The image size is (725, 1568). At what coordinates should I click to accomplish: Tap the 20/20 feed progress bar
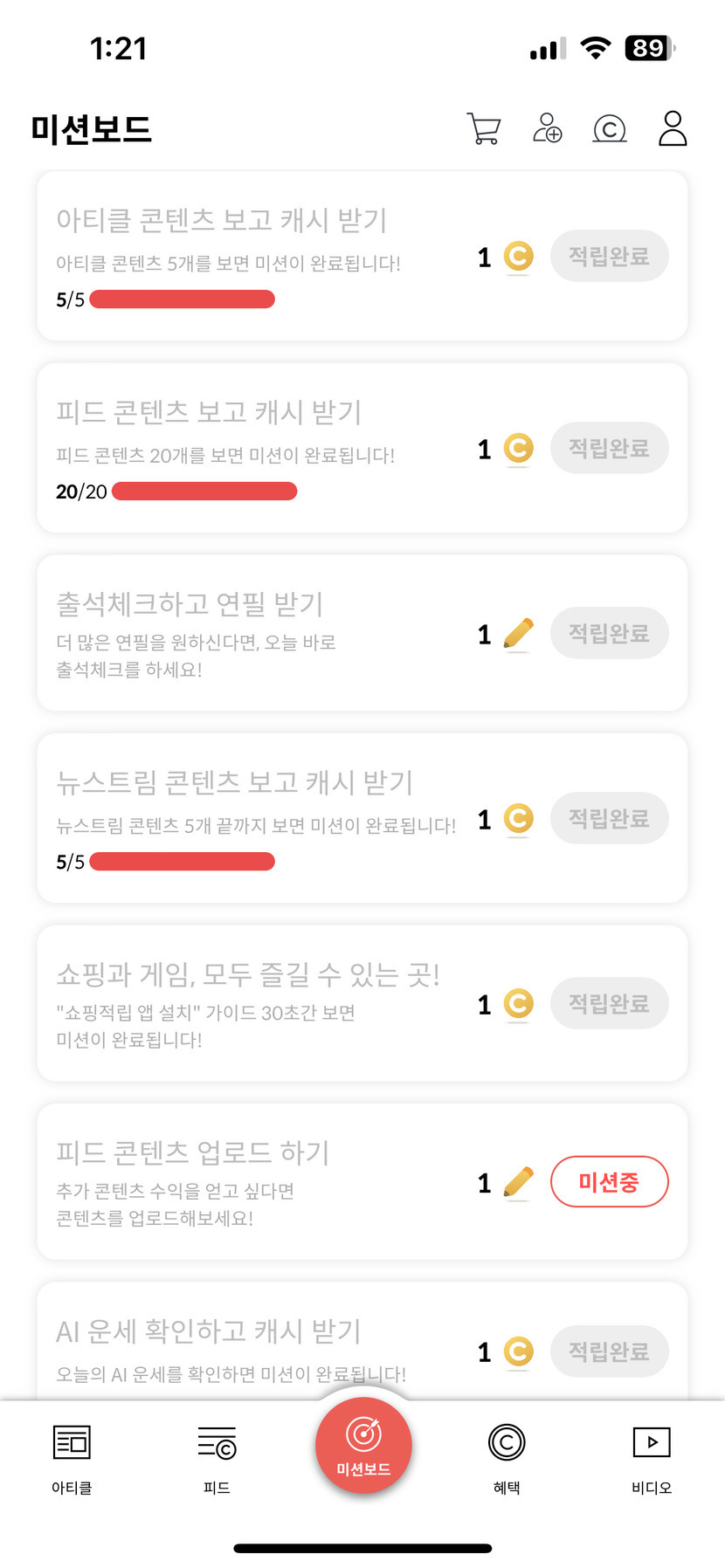pos(204,492)
